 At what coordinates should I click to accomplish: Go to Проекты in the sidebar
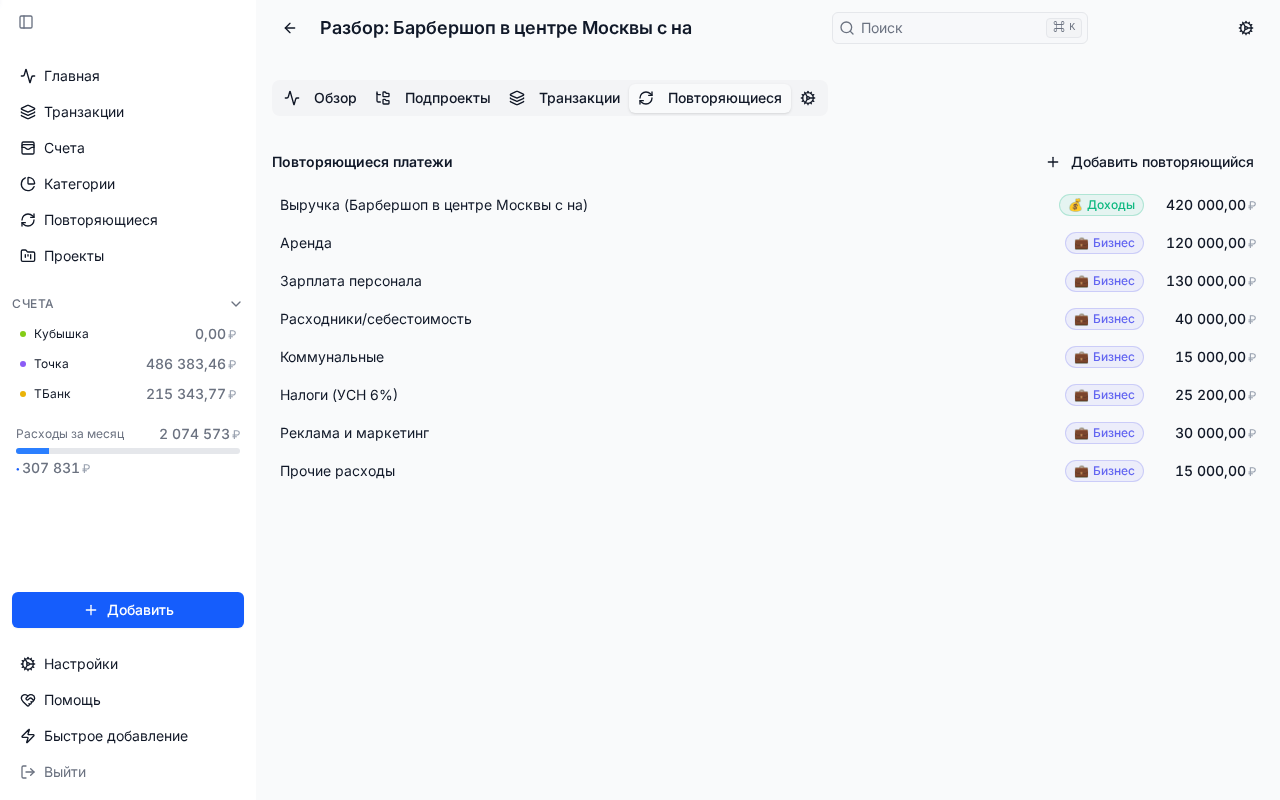73,256
